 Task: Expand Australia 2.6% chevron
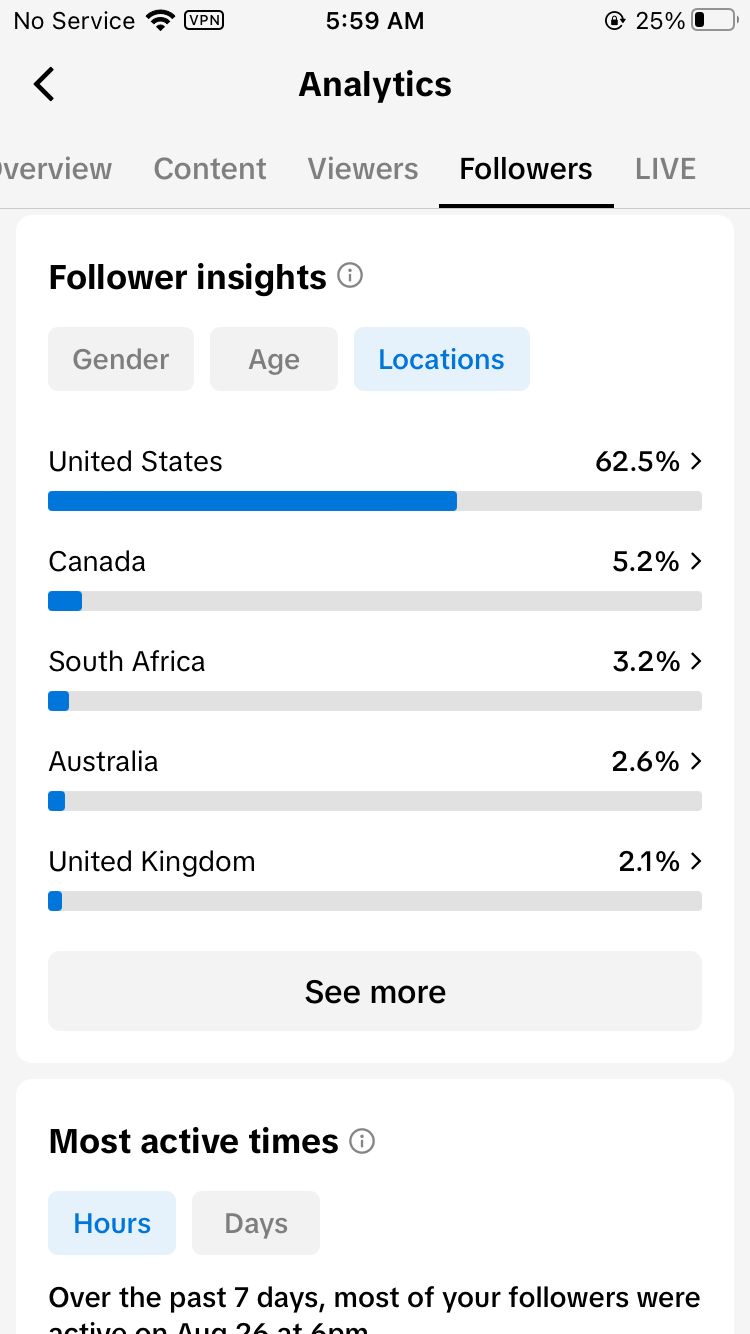(697, 761)
